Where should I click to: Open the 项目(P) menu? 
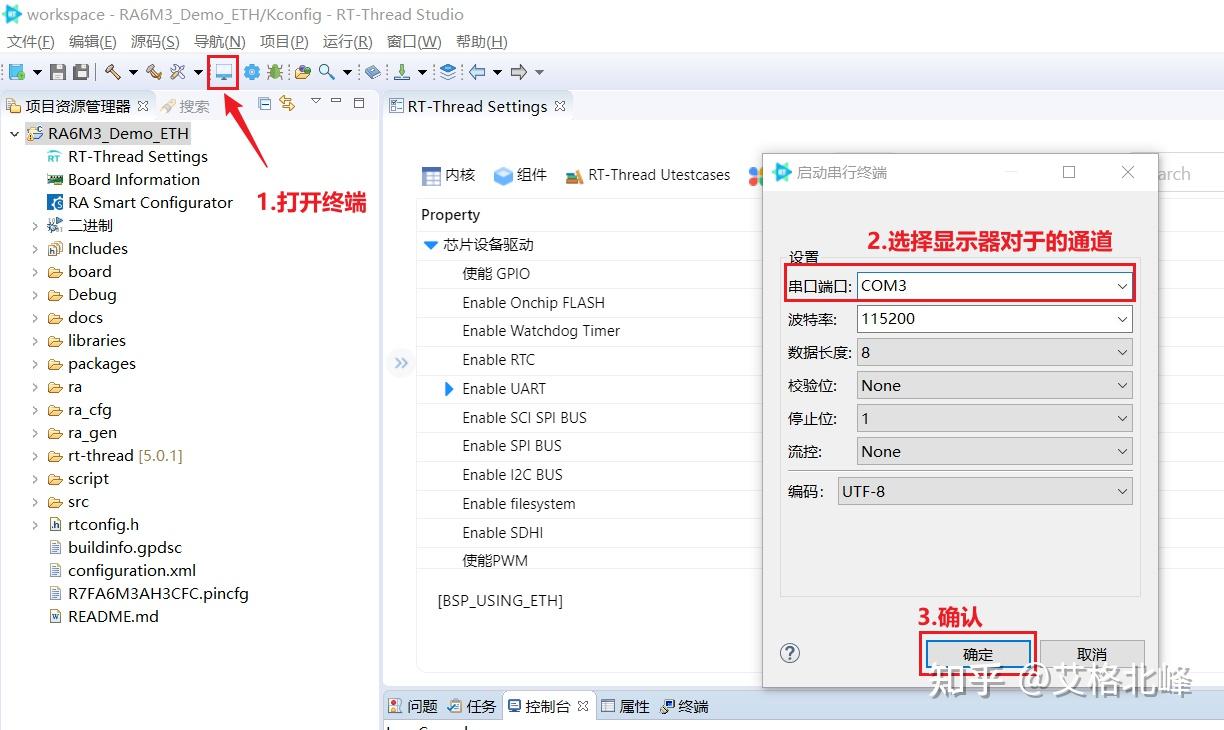(284, 42)
